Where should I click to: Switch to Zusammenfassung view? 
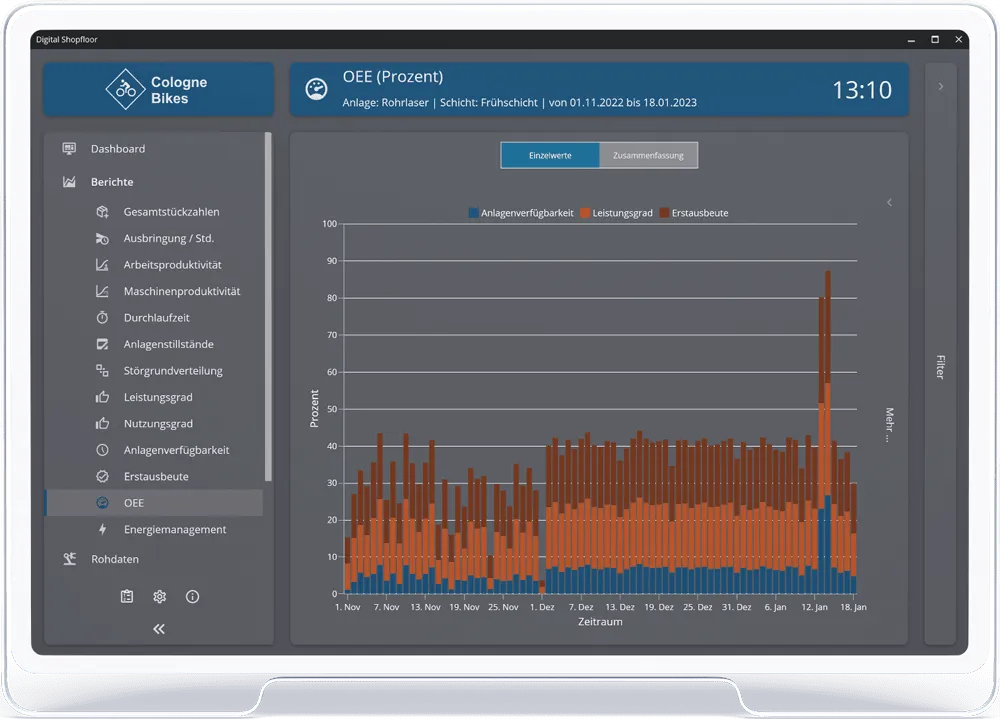click(648, 156)
